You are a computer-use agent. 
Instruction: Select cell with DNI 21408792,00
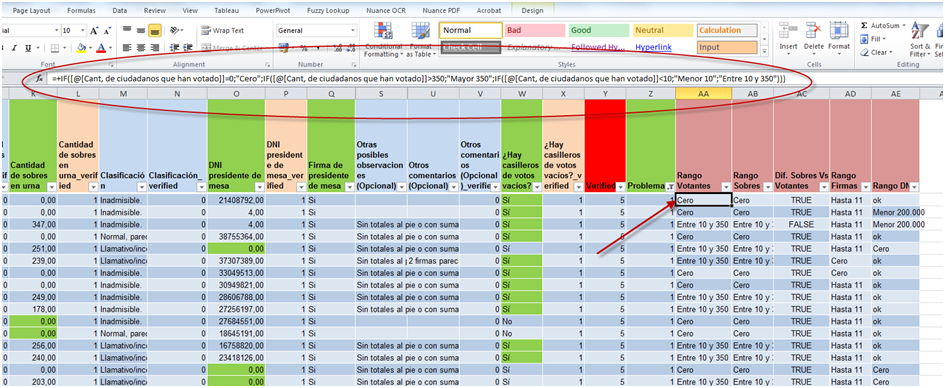[x=236, y=200]
